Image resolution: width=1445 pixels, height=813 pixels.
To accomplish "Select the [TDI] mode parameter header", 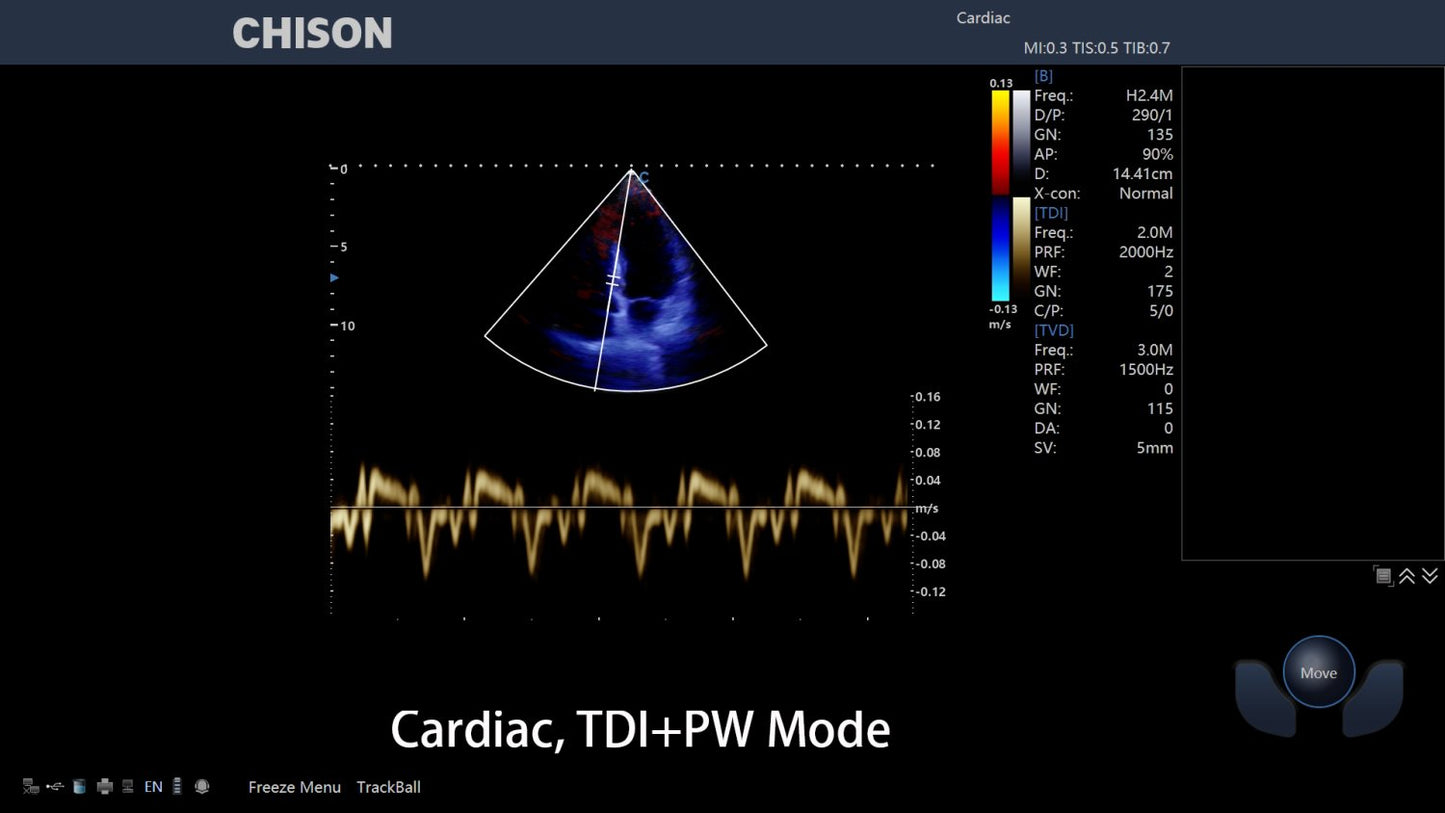I will [x=1051, y=213].
